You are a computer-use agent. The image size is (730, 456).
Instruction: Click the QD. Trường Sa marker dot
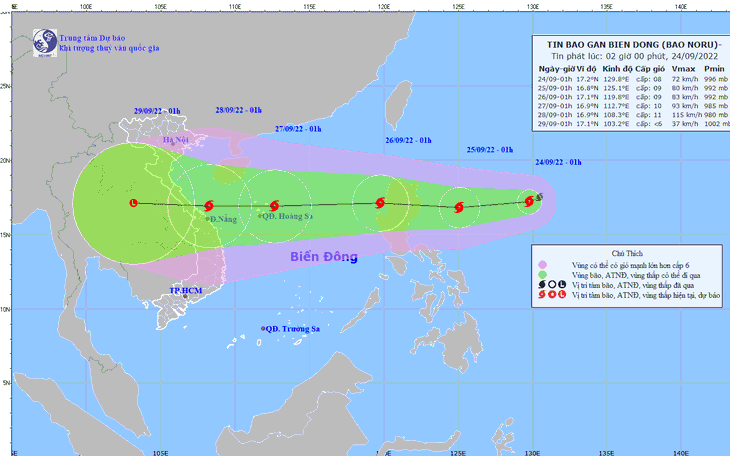click(263, 329)
